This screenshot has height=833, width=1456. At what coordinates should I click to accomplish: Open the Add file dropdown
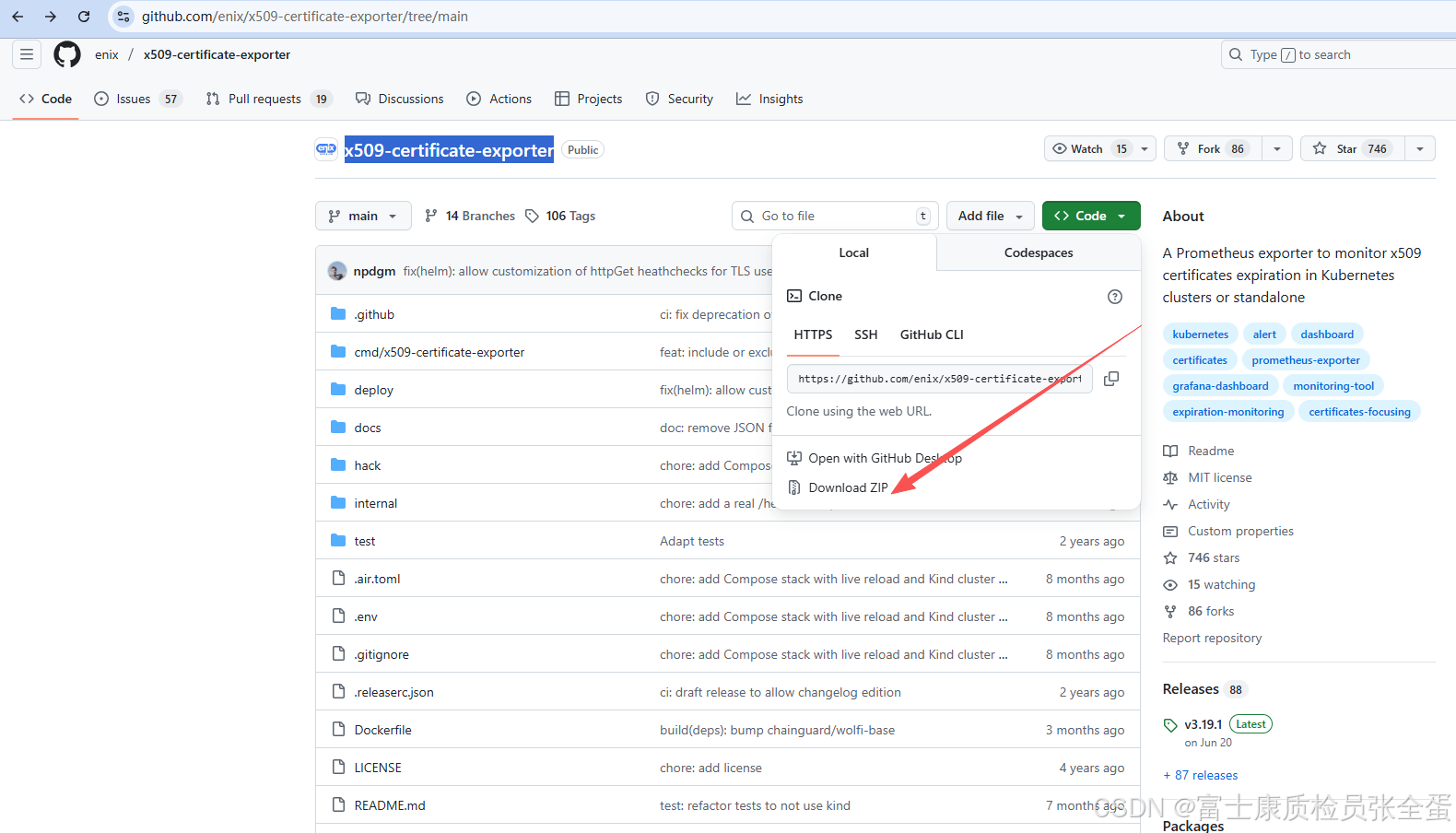991,216
